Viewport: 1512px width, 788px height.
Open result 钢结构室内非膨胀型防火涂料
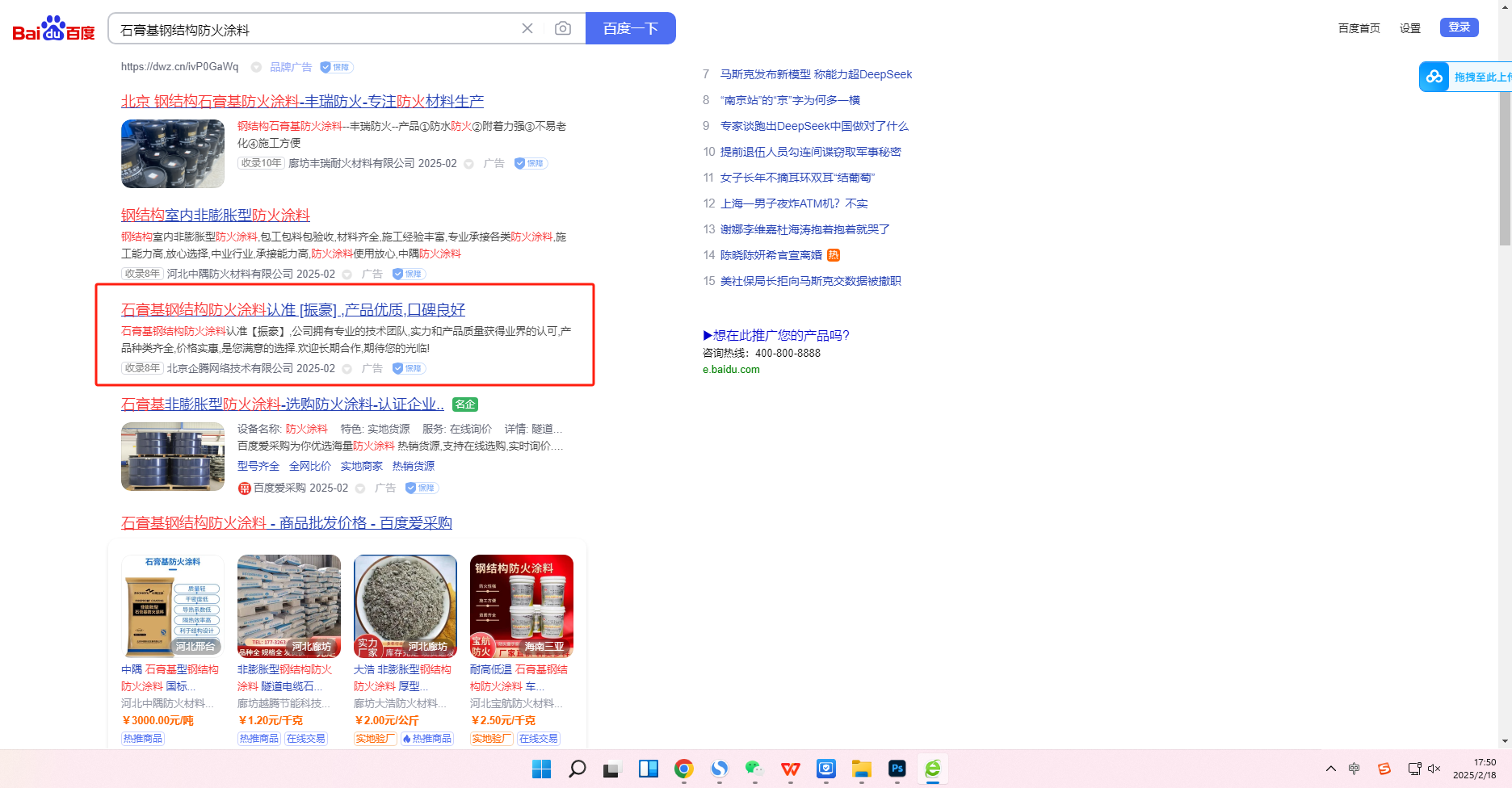(x=216, y=216)
